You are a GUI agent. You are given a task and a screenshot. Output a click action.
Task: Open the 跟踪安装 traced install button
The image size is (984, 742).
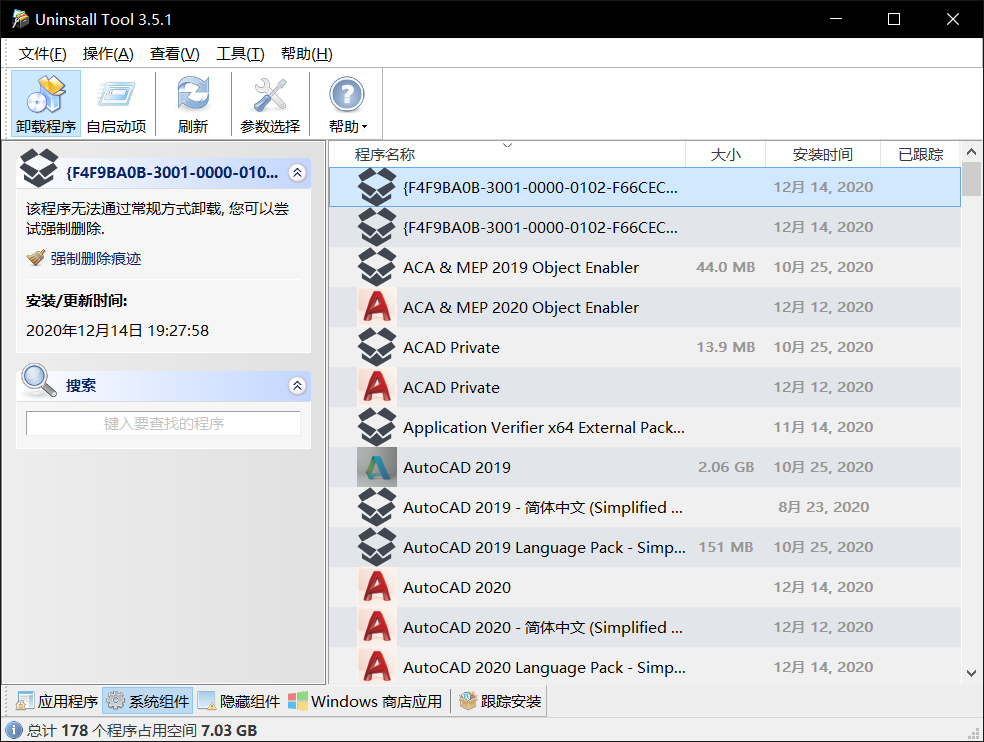pos(500,701)
